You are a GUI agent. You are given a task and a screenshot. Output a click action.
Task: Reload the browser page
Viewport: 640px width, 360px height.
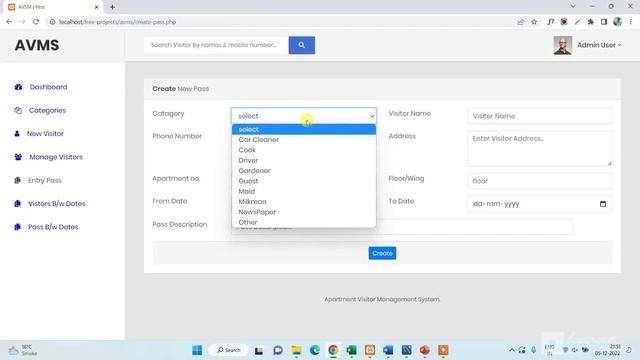[36, 22]
